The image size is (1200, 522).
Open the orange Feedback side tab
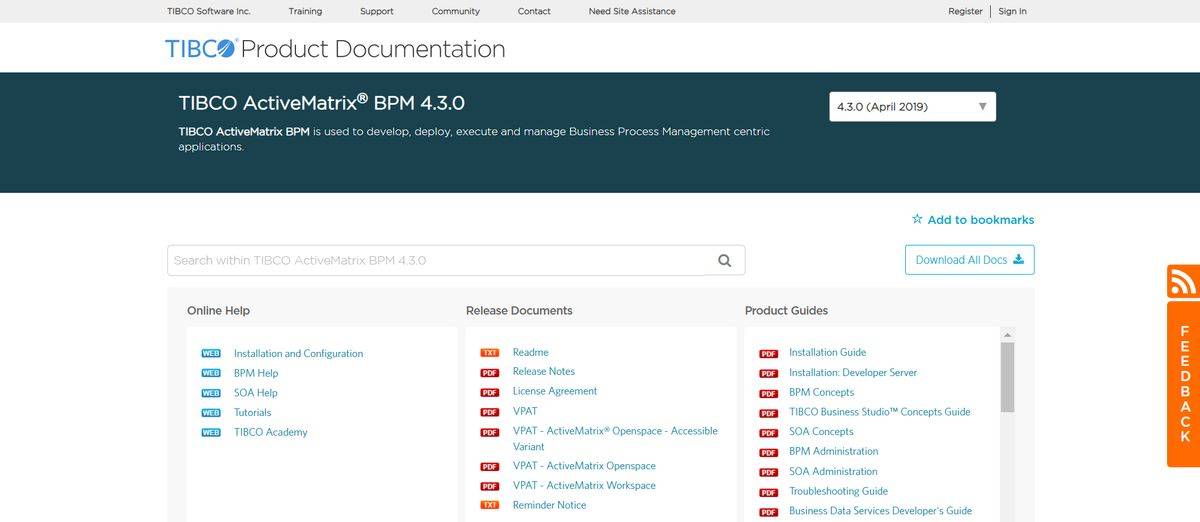(1184, 384)
